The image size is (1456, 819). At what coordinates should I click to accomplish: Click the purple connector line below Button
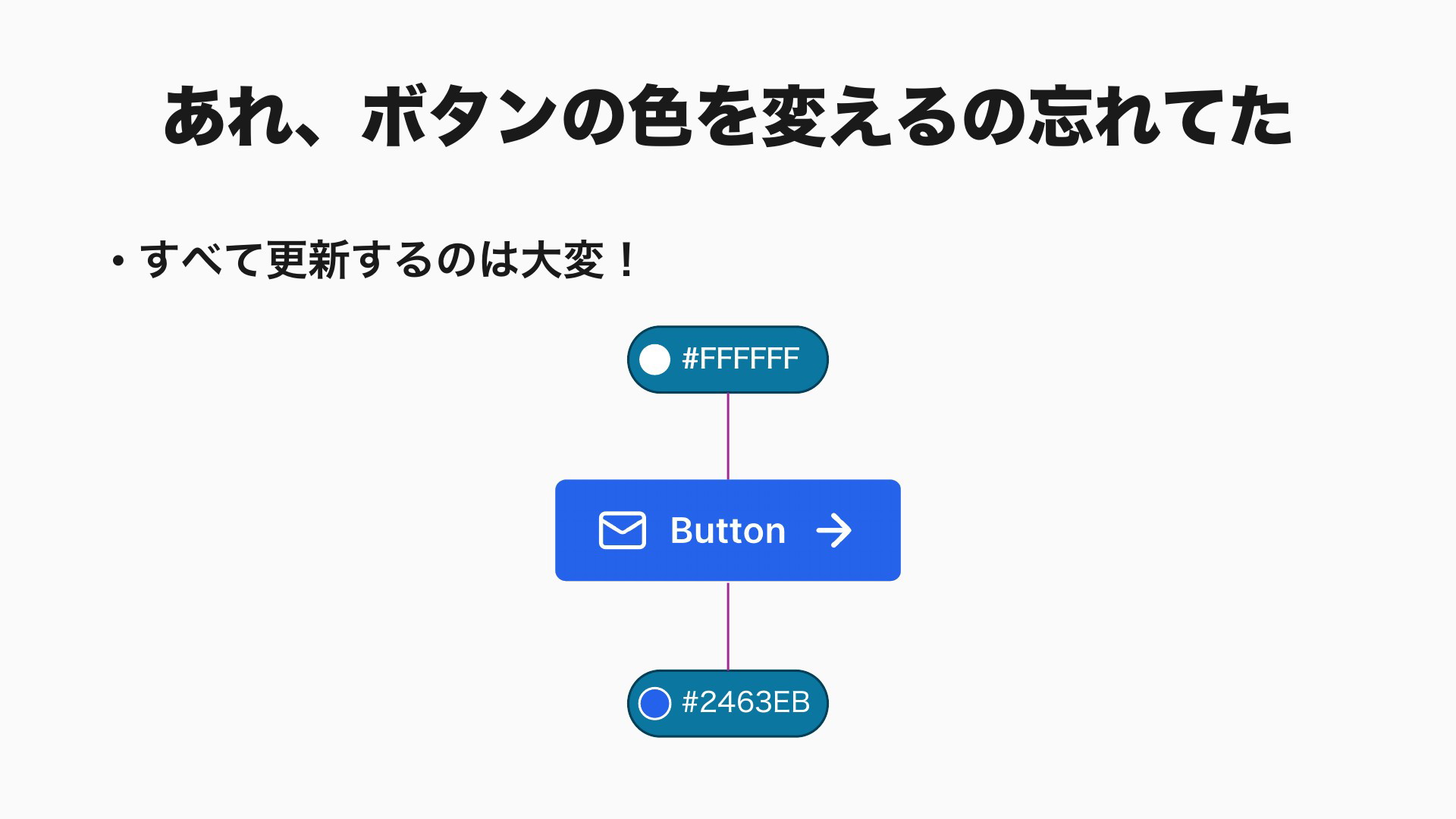tap(728, 626)
